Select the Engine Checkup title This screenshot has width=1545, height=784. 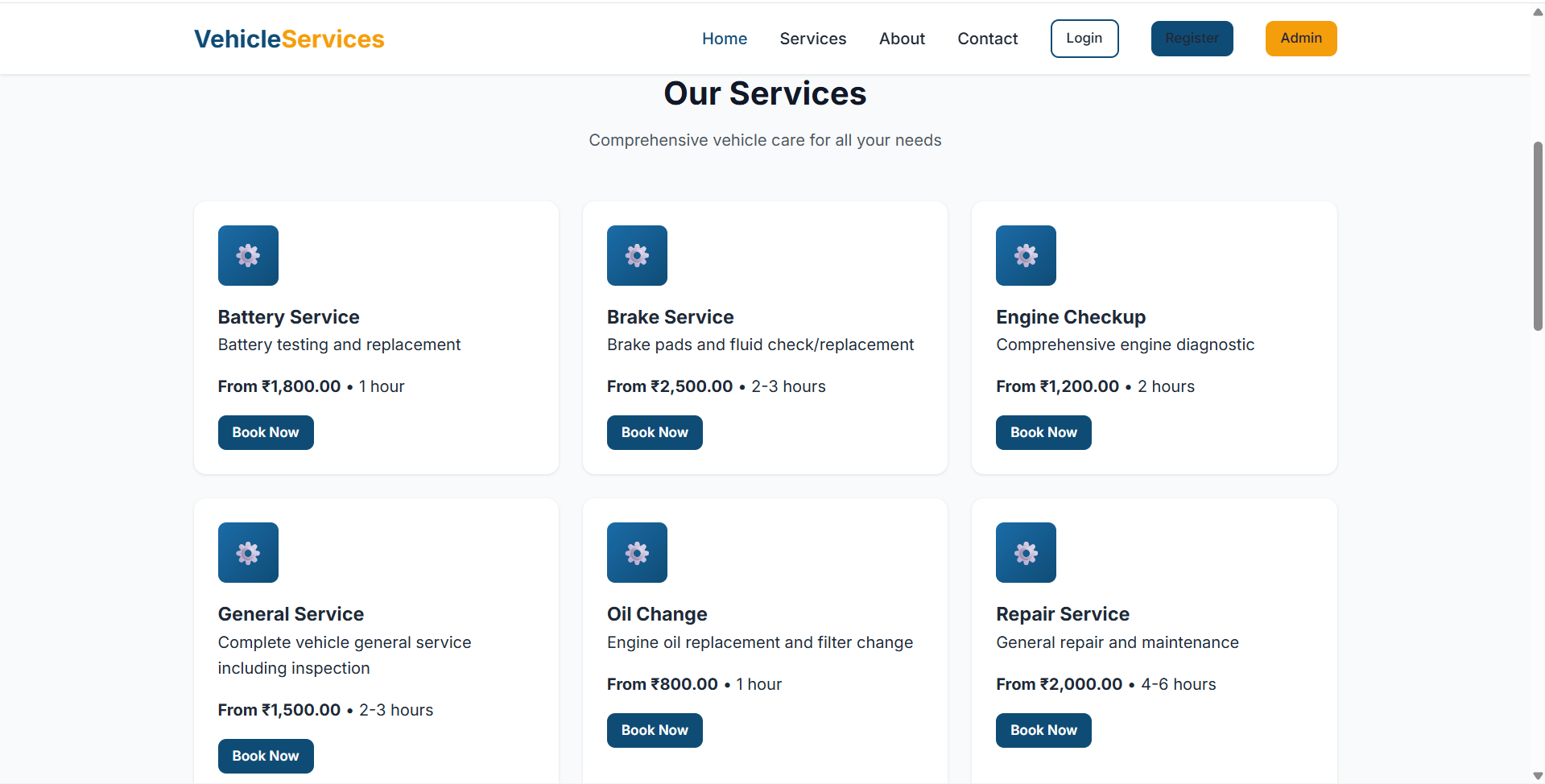1071,317
